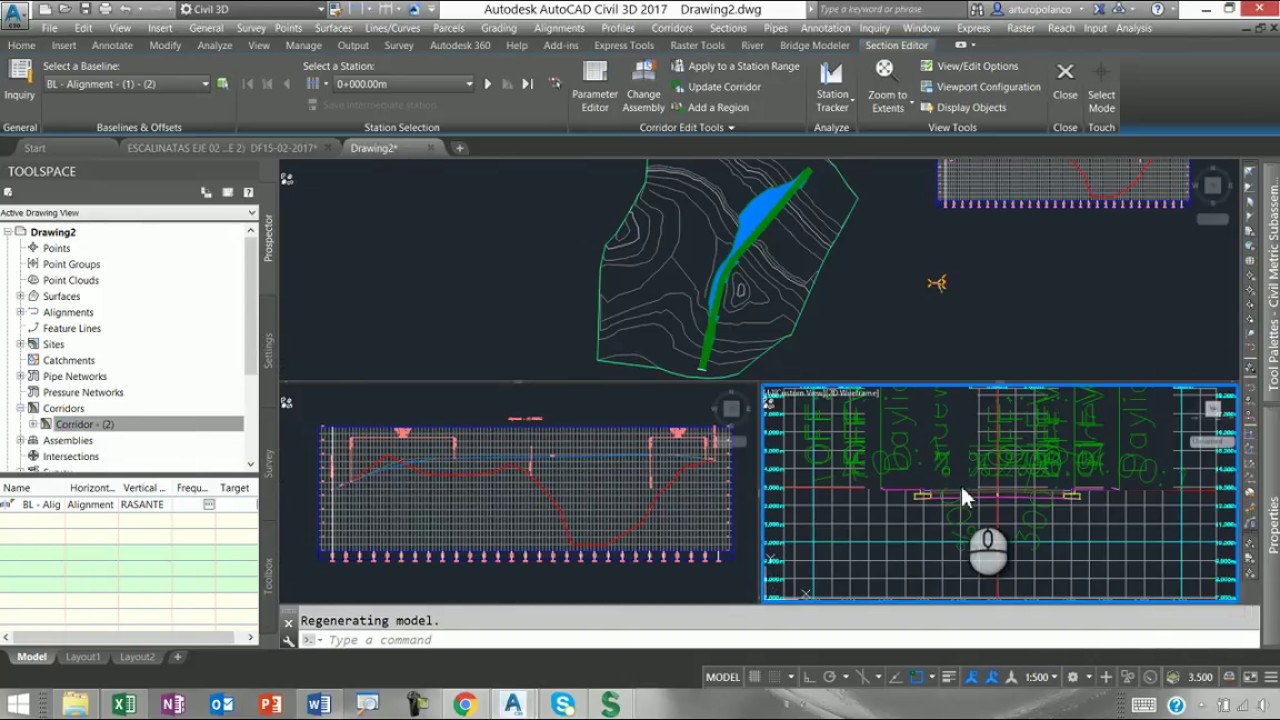Click Zoom to Extents
Image resolution: width=1280 pixels, height=720 pixels.
(887, 86)
